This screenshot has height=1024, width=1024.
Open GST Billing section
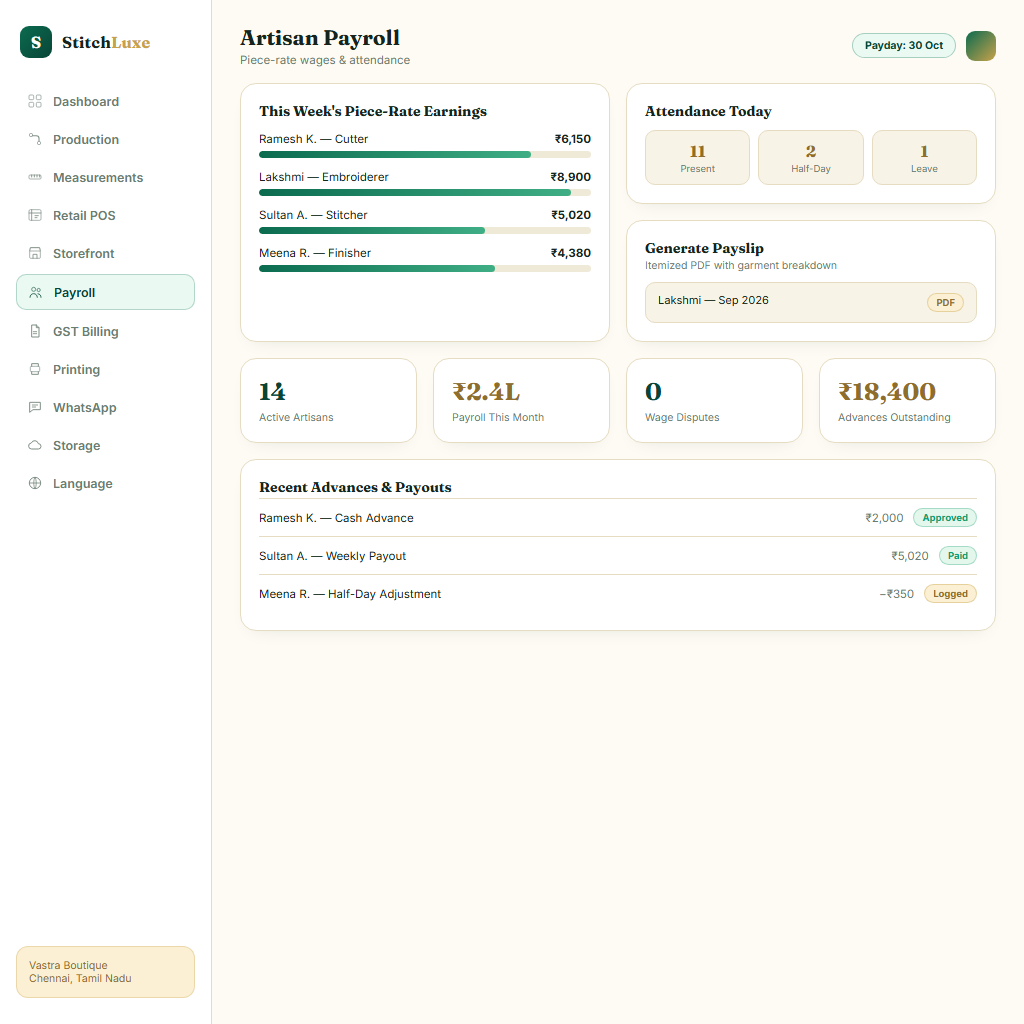click(x=105, y=331)
